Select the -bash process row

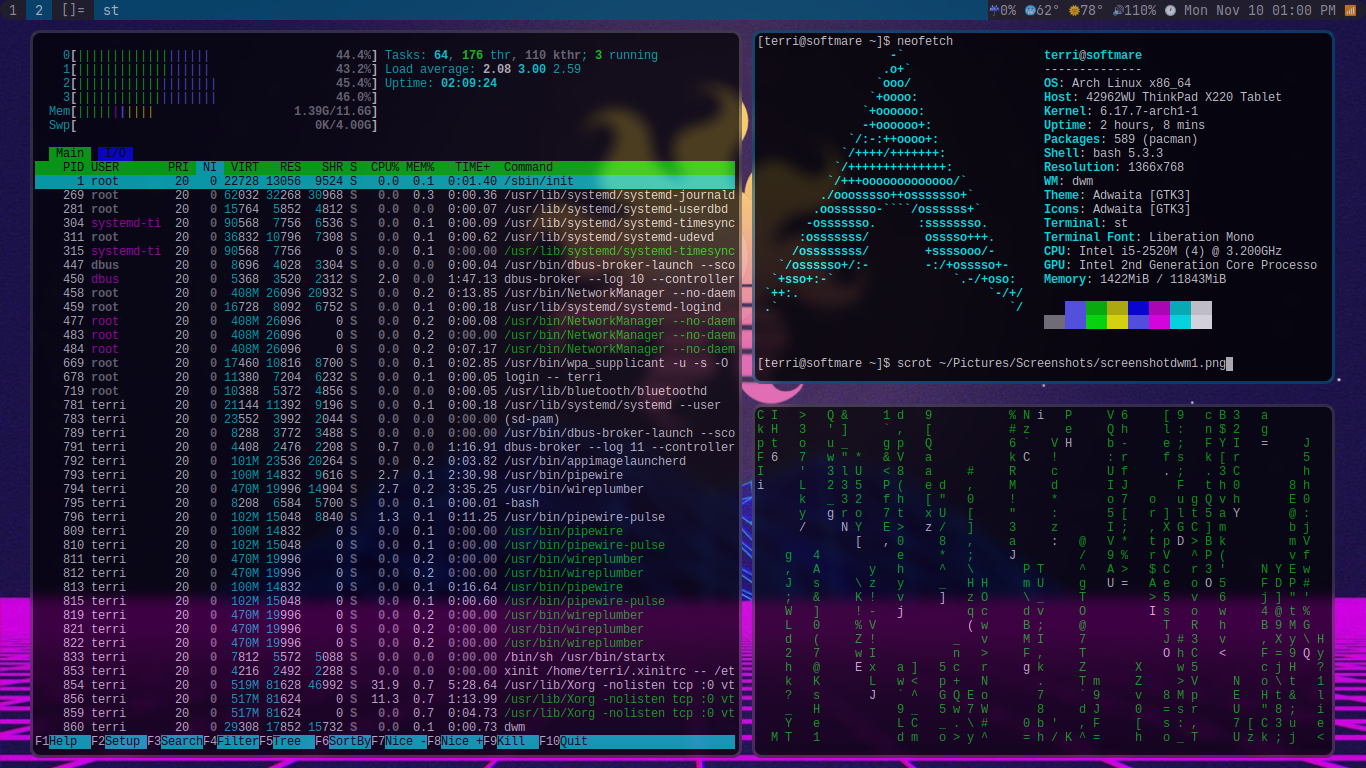tap(385, 503)
